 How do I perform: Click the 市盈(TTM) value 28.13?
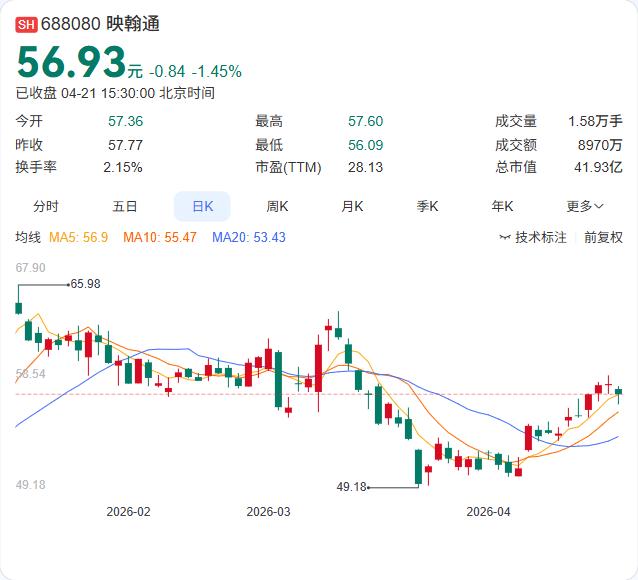365,167
